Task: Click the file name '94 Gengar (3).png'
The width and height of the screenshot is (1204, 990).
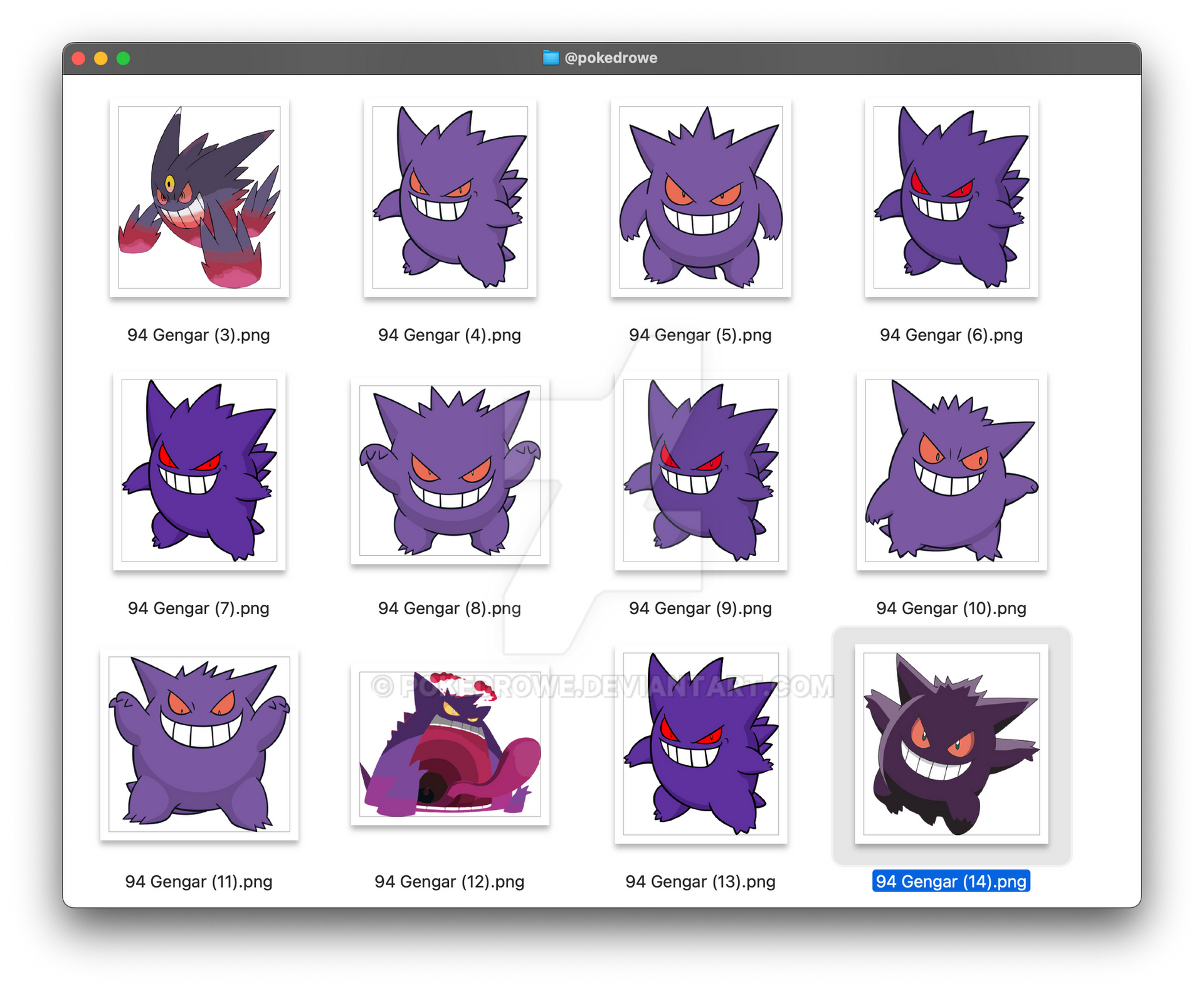Action: 199,335
